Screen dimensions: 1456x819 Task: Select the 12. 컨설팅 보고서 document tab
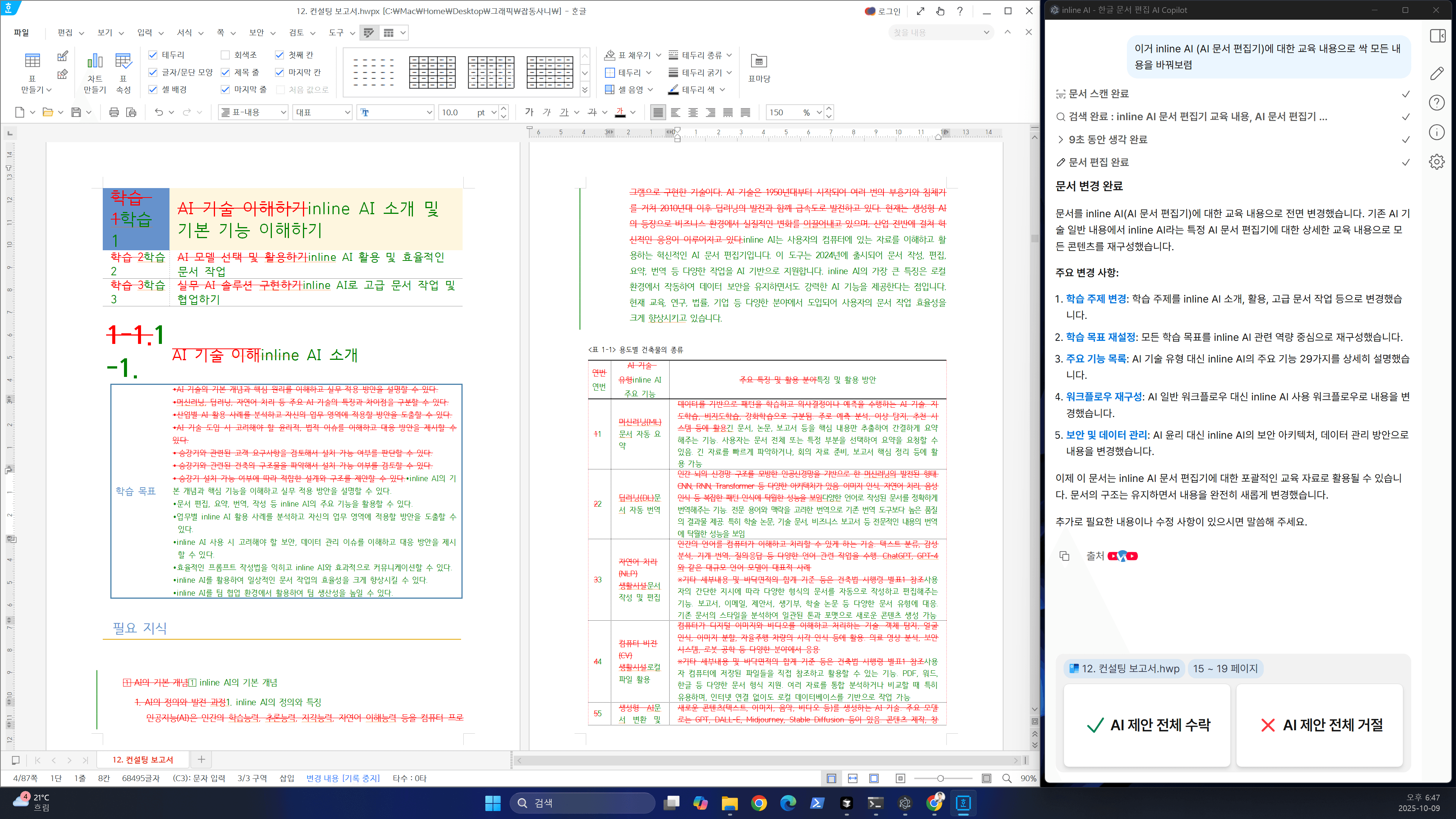coord(143,759)
